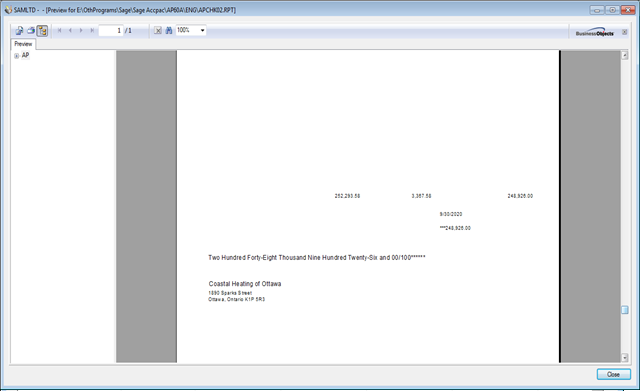
Task: Go to the first page arrow
Action: tap(60, 30)
